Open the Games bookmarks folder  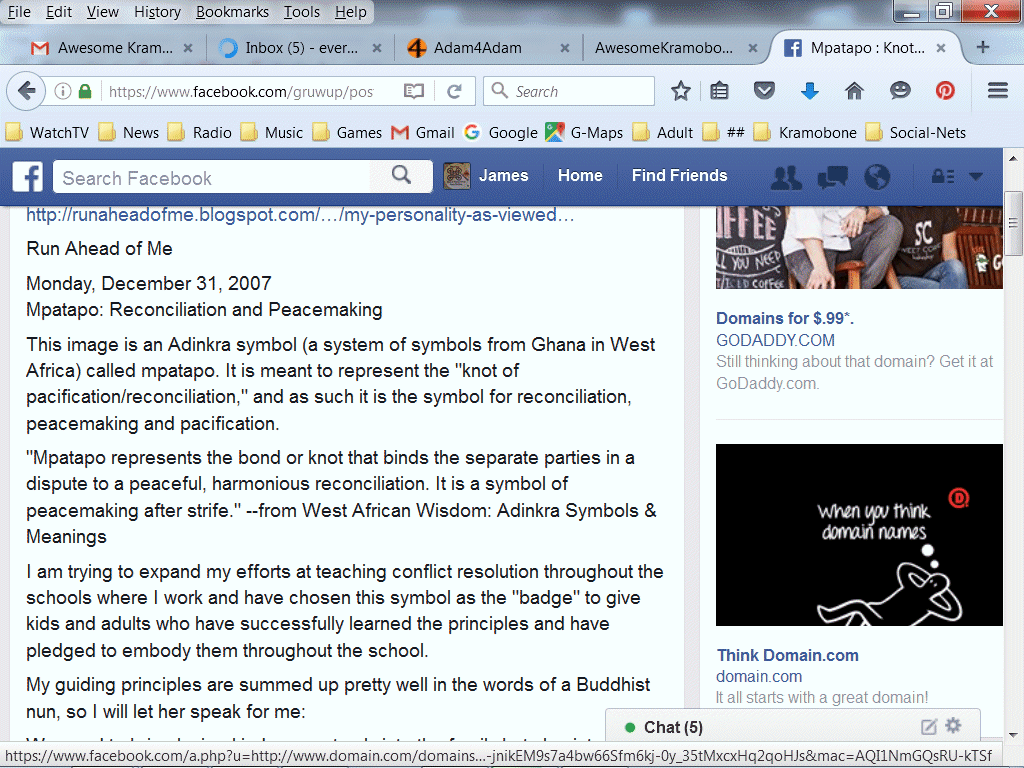click(347, 133)
